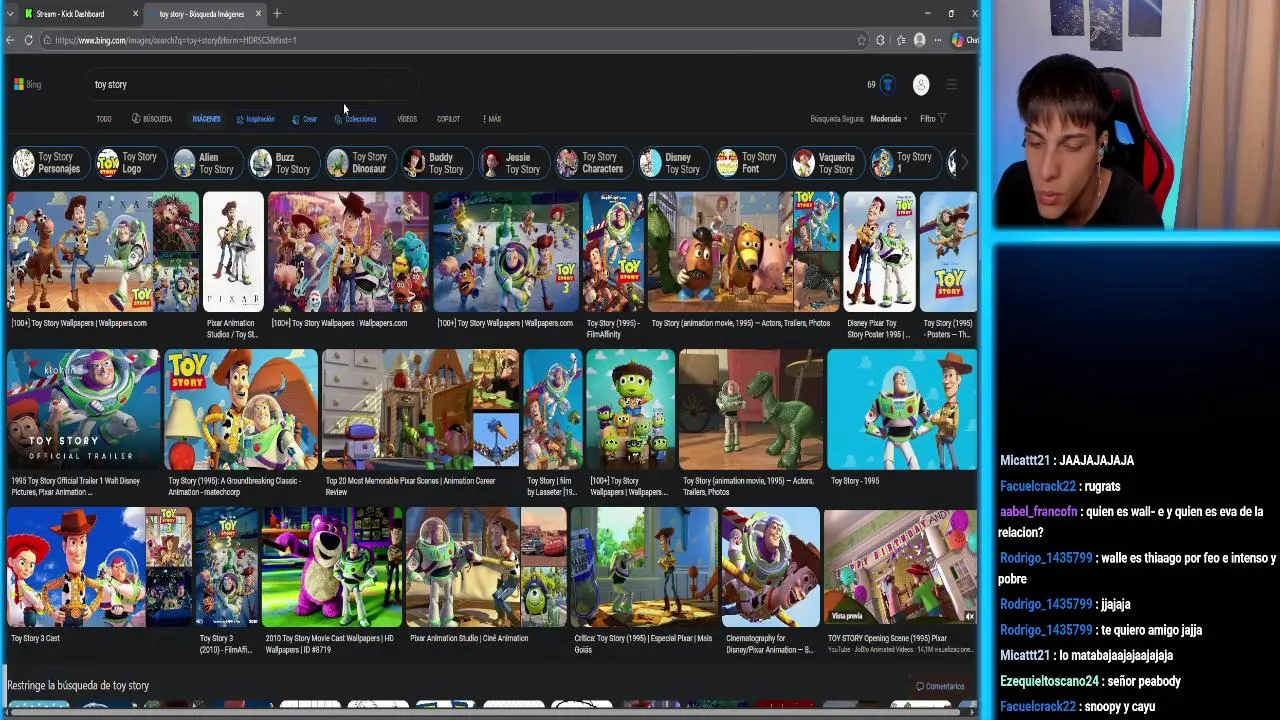Image resolution: width=1280 pixels, height=720 pixels.
Task: Open new browser tab with plus
Action: click(277, 14)
